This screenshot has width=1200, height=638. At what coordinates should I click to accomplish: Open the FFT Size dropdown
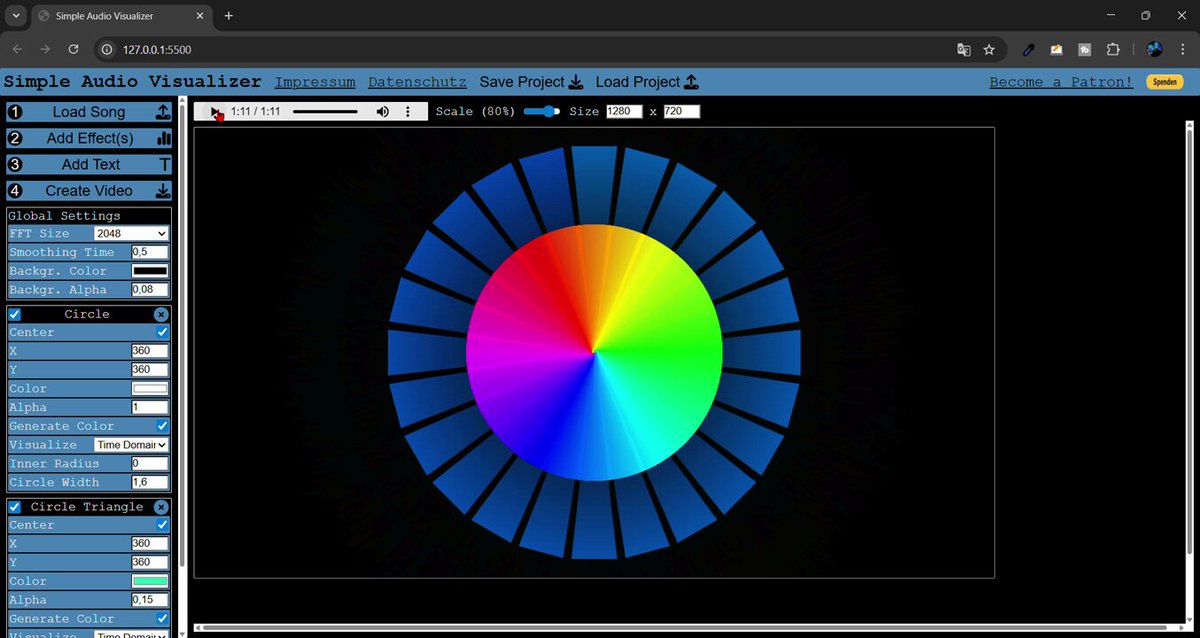131,233
